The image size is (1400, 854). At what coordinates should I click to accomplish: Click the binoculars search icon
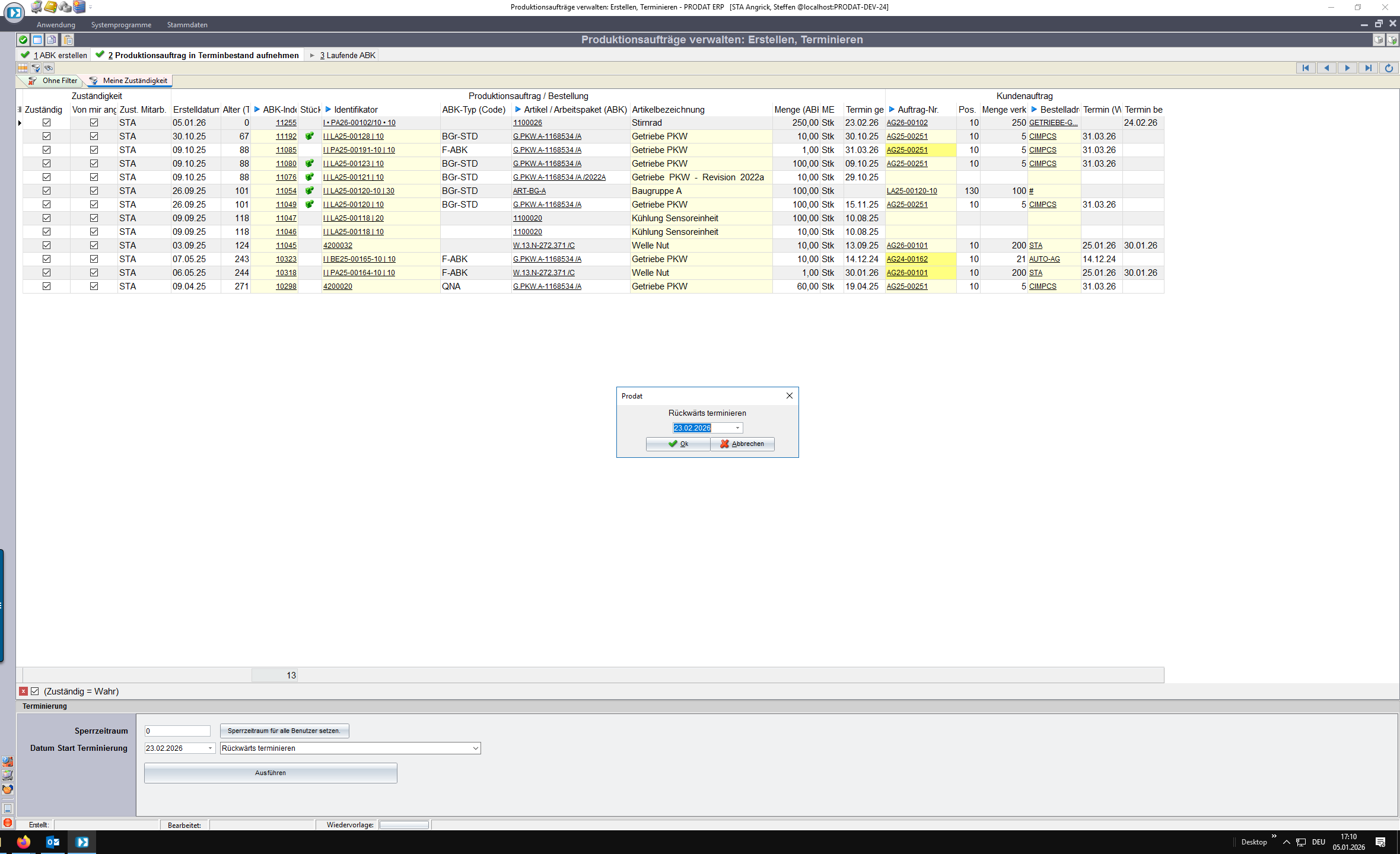49,68
